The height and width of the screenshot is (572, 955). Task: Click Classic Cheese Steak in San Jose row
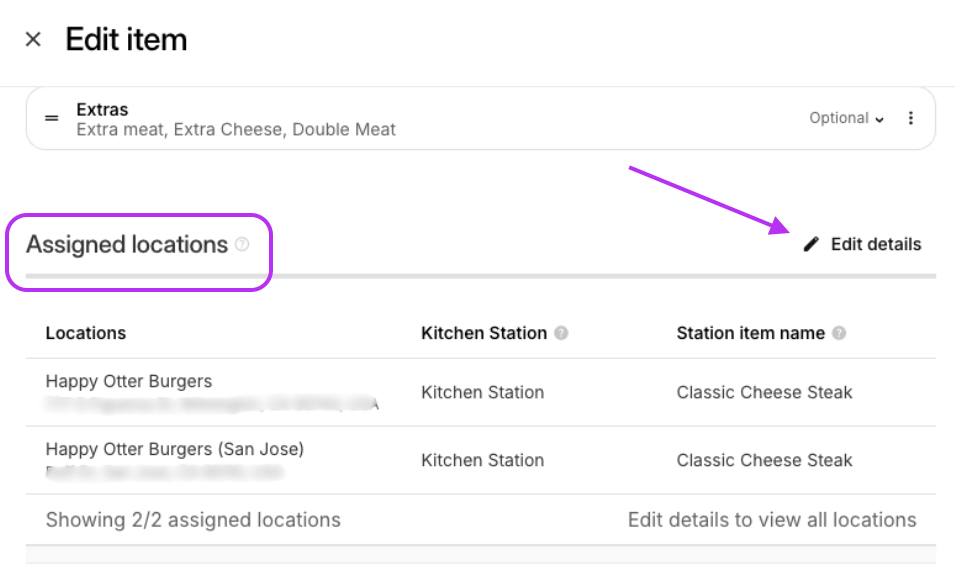pos(764,461)
